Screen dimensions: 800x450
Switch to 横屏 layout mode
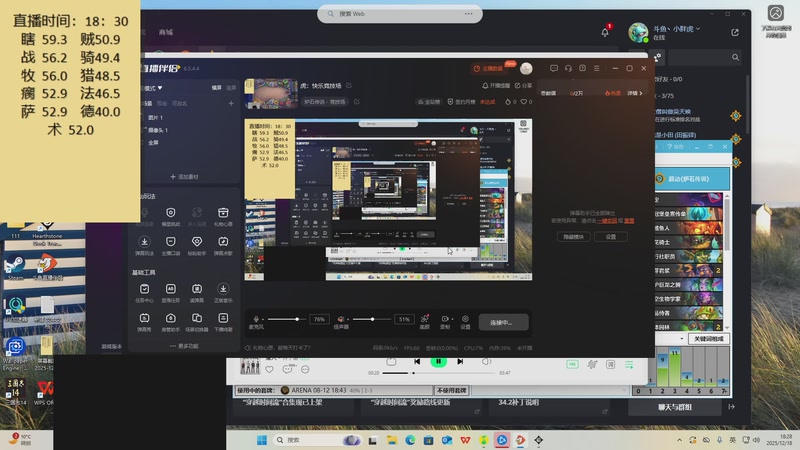tap(217, 88)
